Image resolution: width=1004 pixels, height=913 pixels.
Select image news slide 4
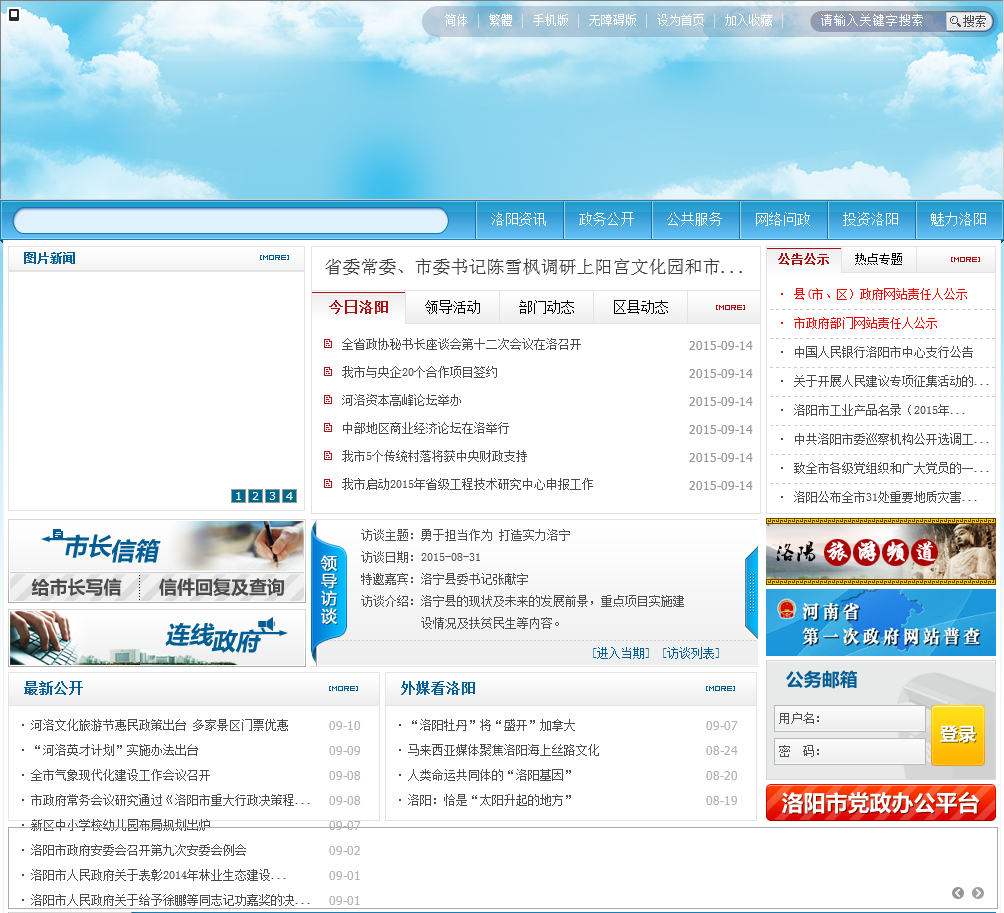289,496
